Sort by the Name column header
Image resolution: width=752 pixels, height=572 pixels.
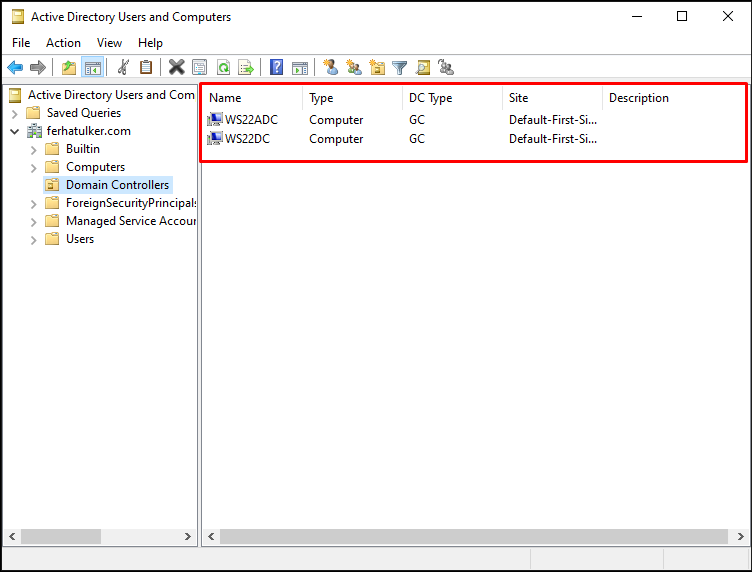[x=252, y=98]
